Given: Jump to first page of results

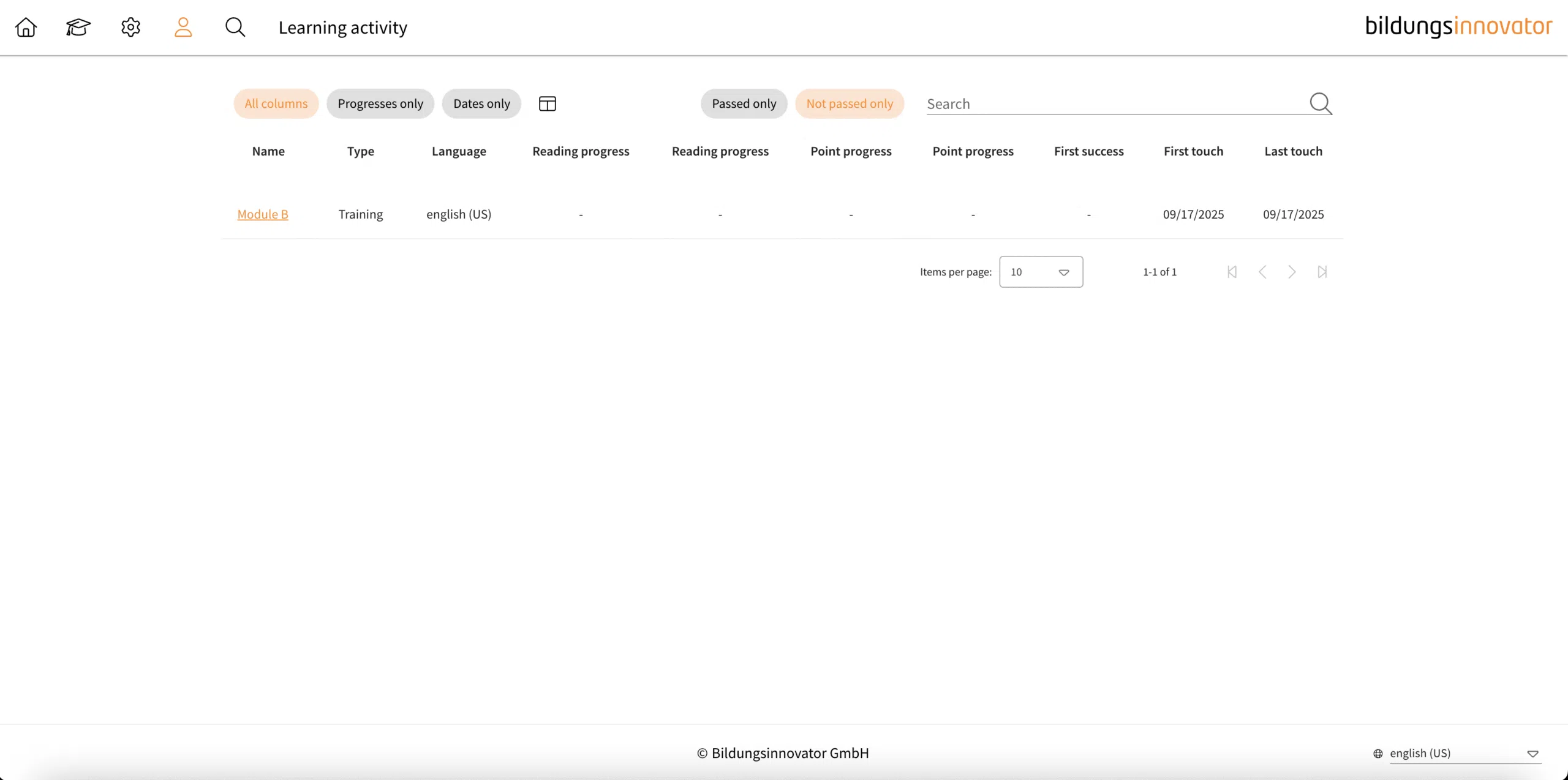Looking at the screenshot, I should [x=1232, y=272].
